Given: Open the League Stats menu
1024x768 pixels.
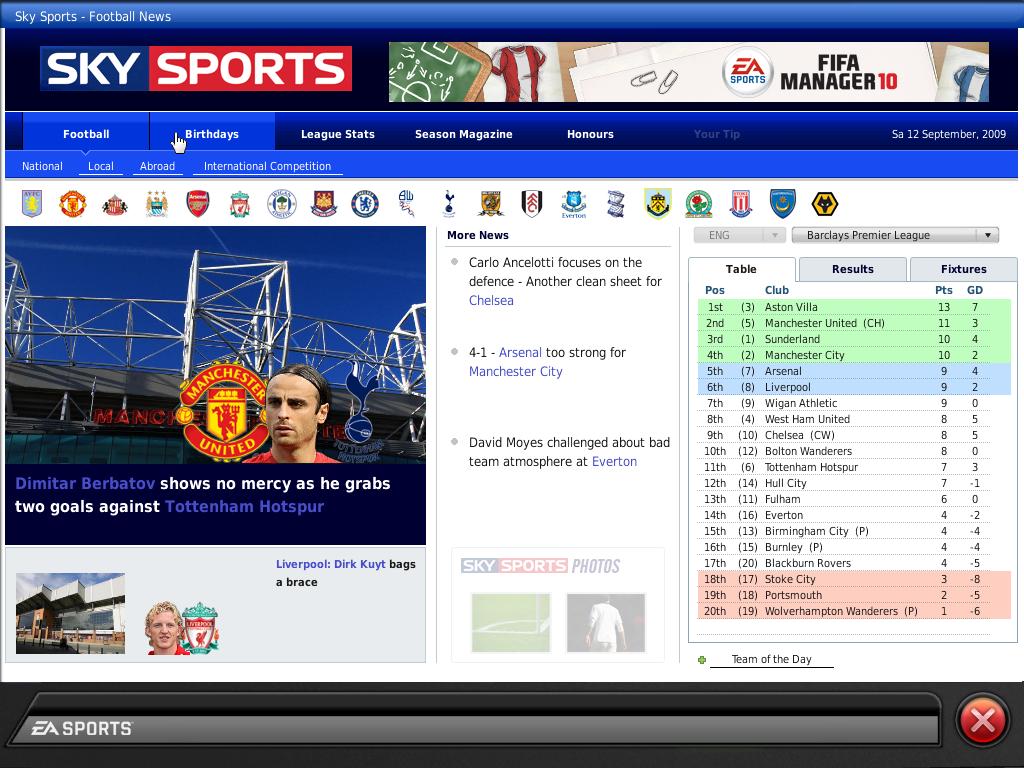Looking at the screenshot, I should (x=338, y=134).
